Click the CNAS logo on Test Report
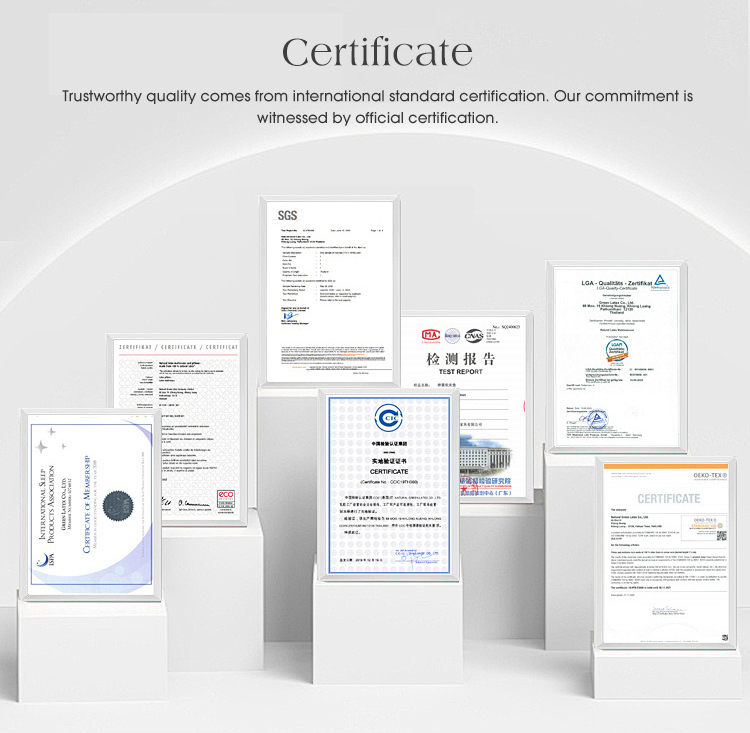750x733 pixels. point(474,335)
